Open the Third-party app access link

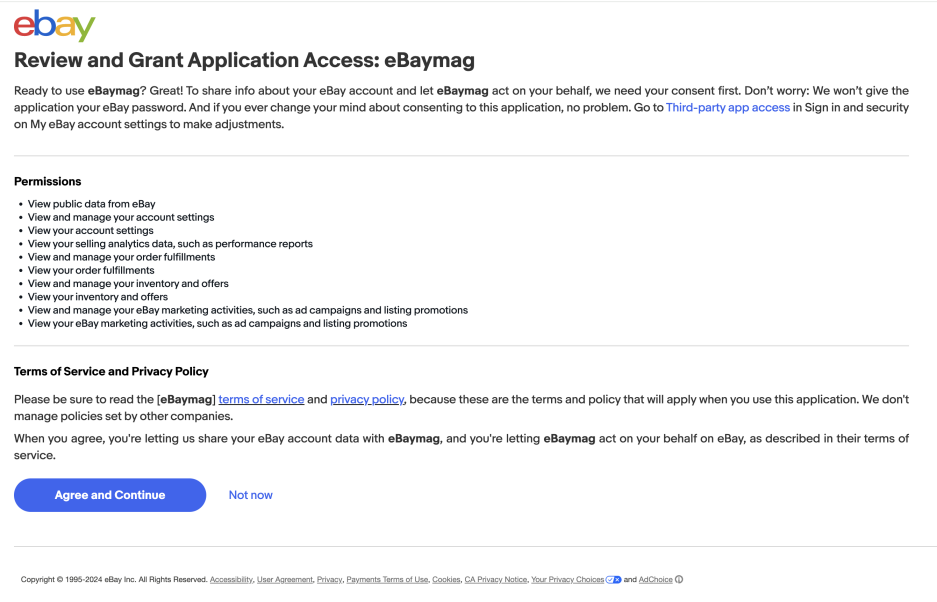point(727,107)
